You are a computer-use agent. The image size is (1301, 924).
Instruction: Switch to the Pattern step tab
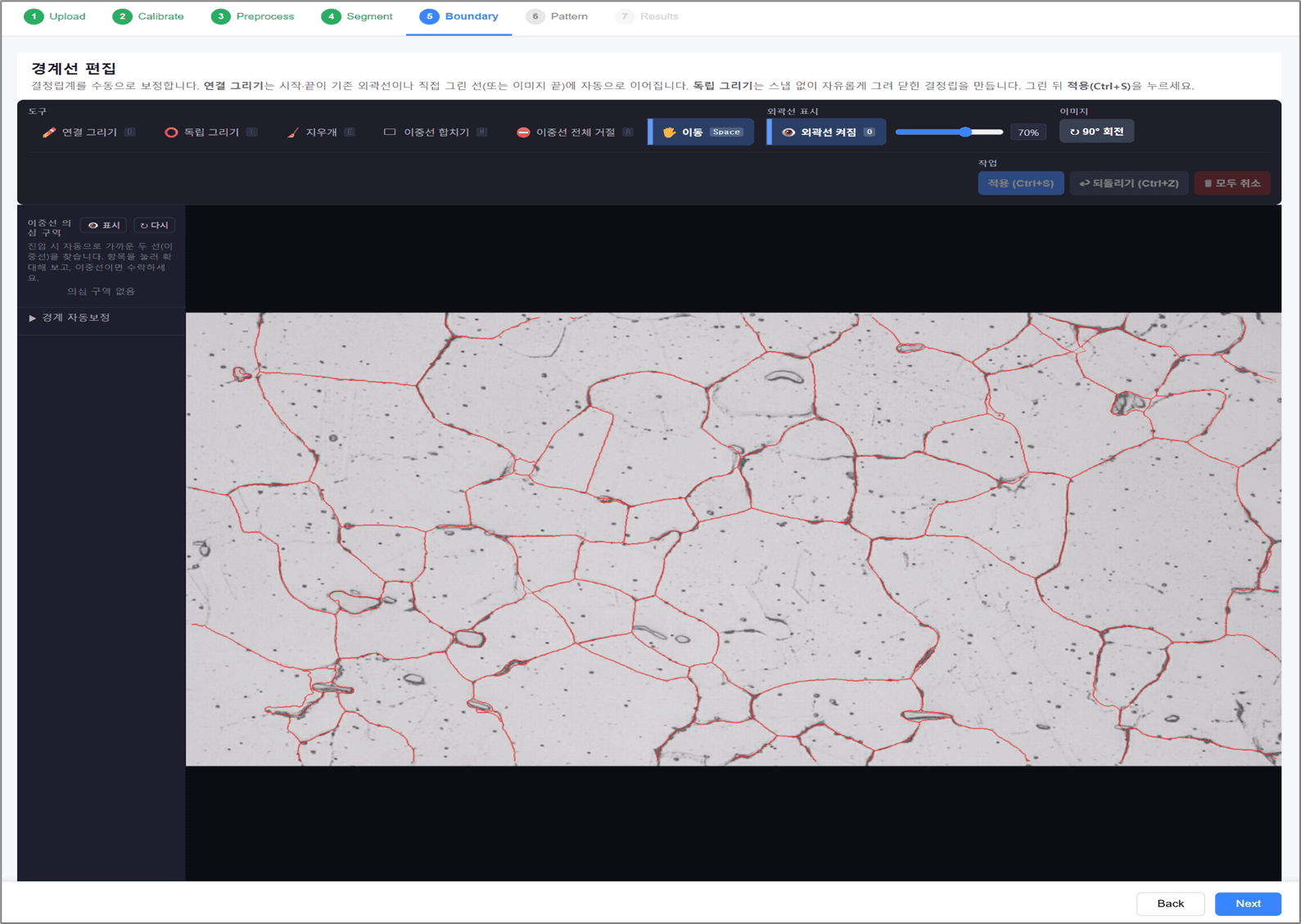pos(557,16)
